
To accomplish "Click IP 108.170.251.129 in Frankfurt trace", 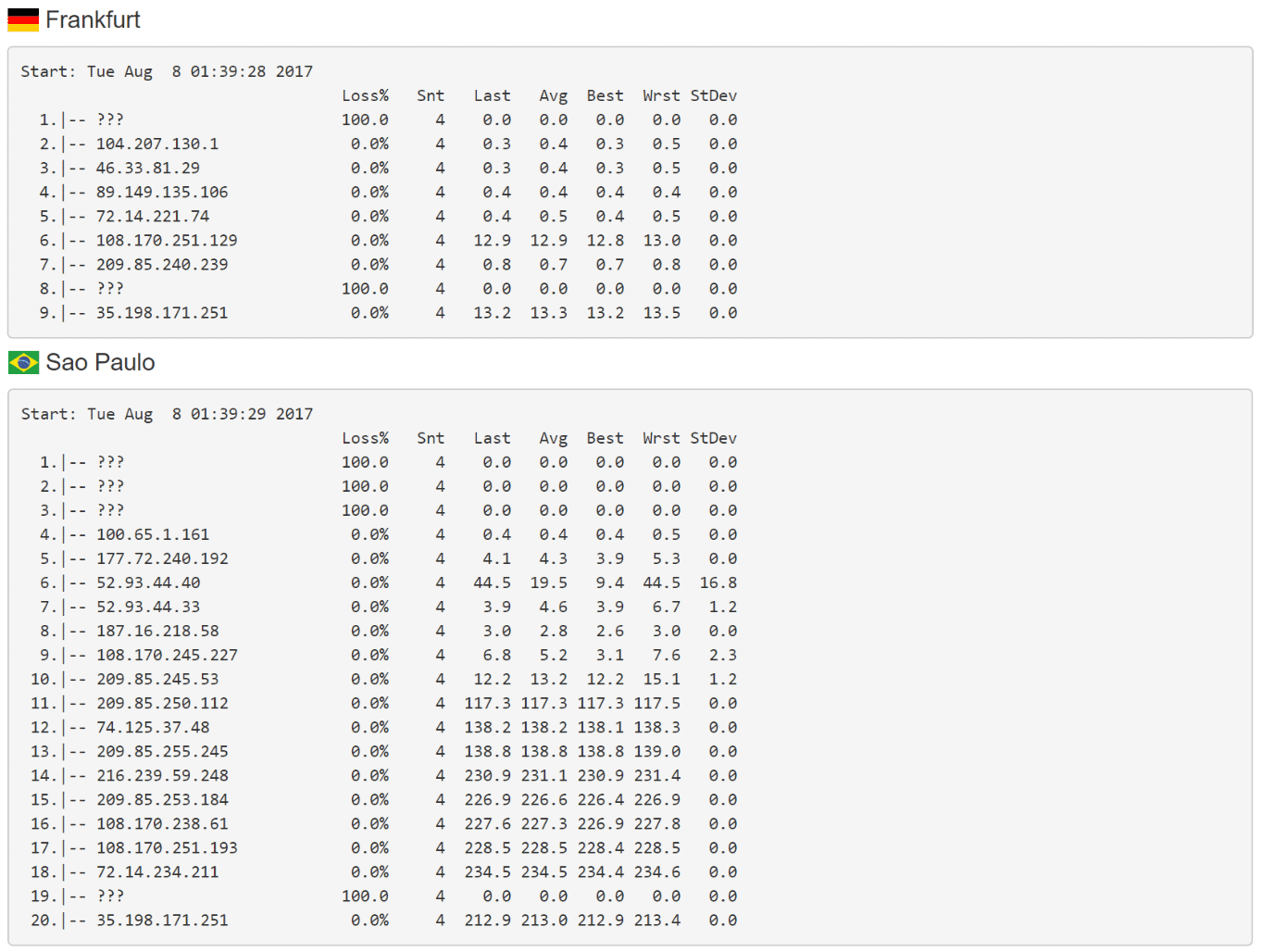I will (167, 240).
